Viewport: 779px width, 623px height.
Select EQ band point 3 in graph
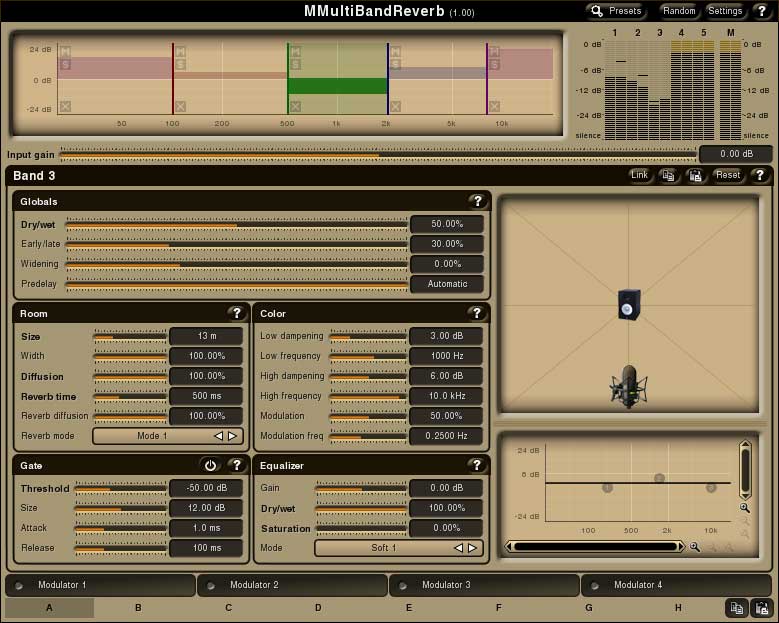click(711, 488)
